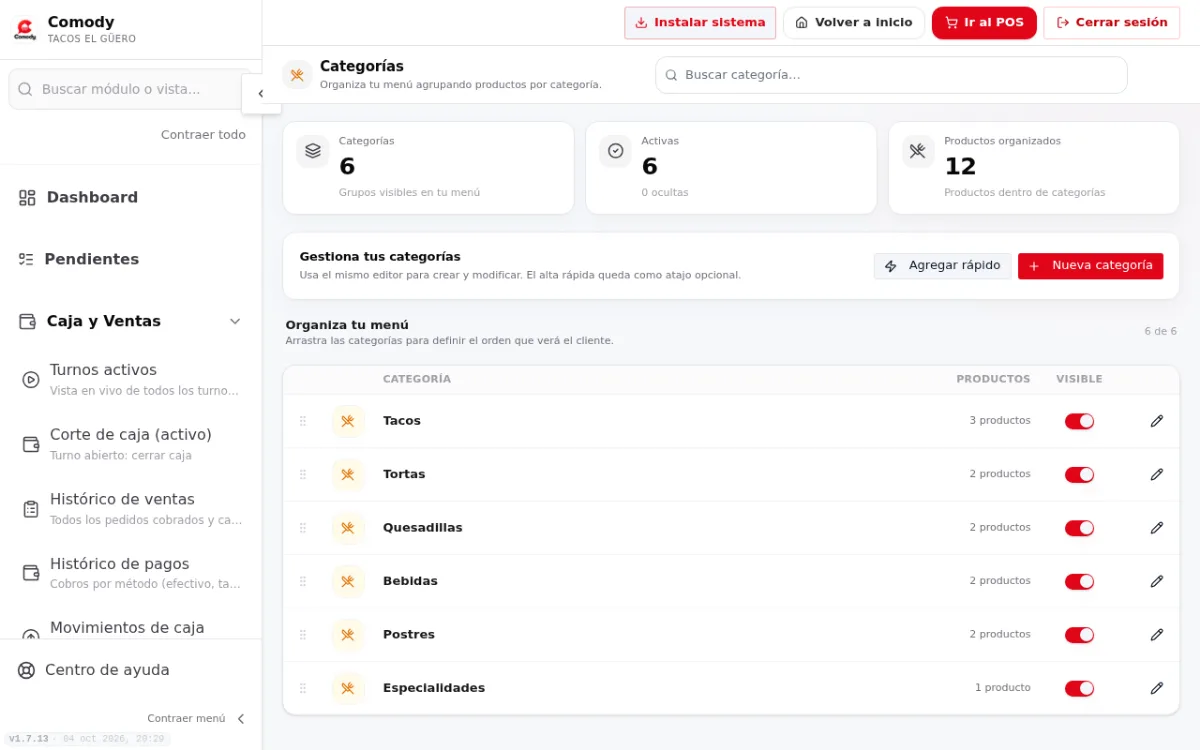Image resolution: width=1200 pixels, height=750 pixels.
Task: Click the '6 de 6' counter text
Action: point(1160,331)
